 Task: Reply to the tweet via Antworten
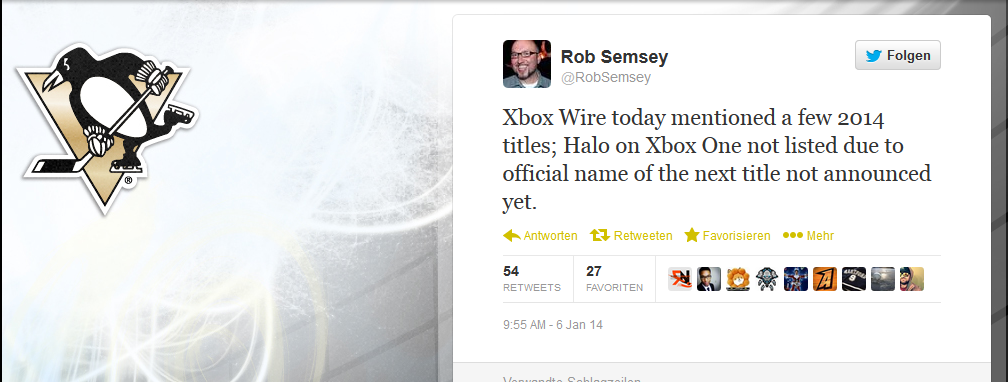pos(540,235)
